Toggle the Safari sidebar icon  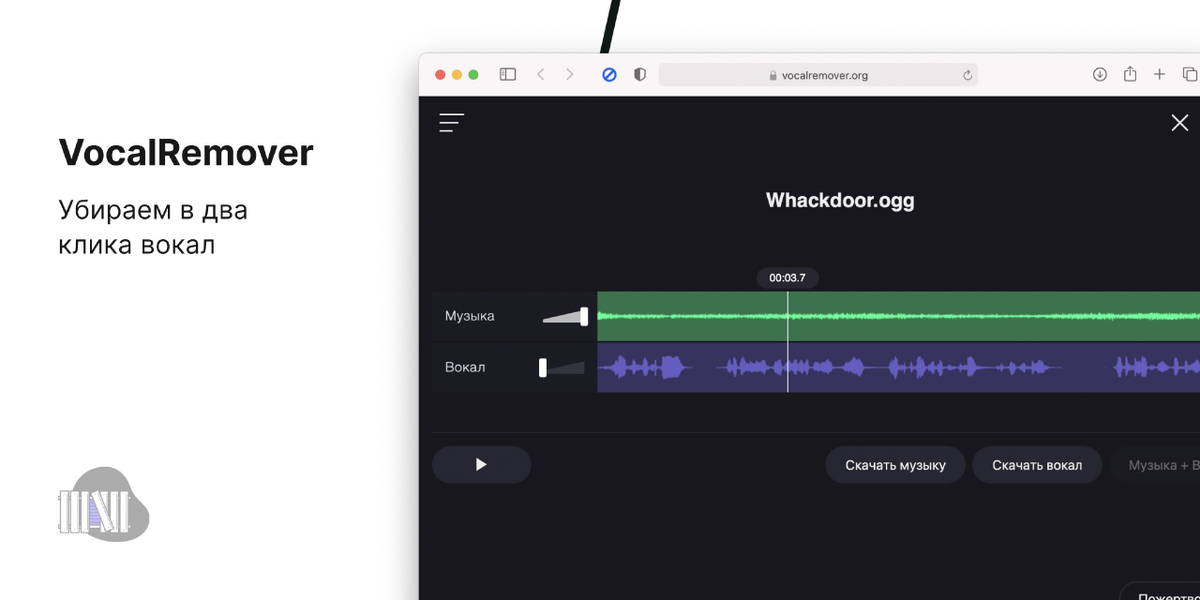pyautogui.click(x=508, y=74)
